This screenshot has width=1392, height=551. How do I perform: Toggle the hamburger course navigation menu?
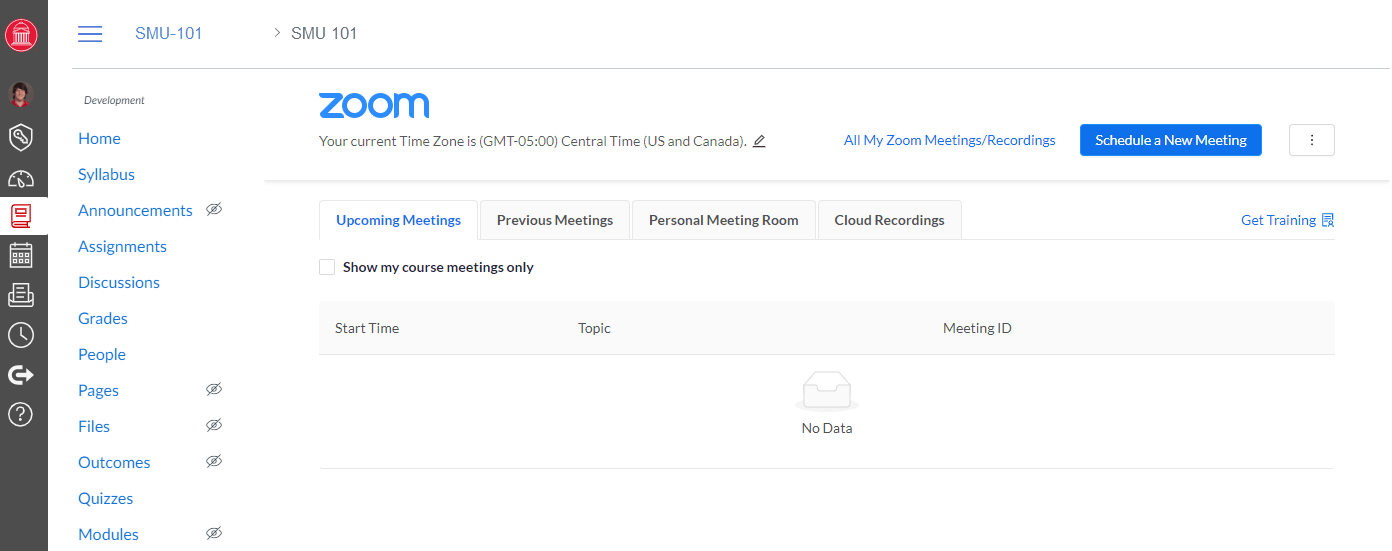pos(90,34)
